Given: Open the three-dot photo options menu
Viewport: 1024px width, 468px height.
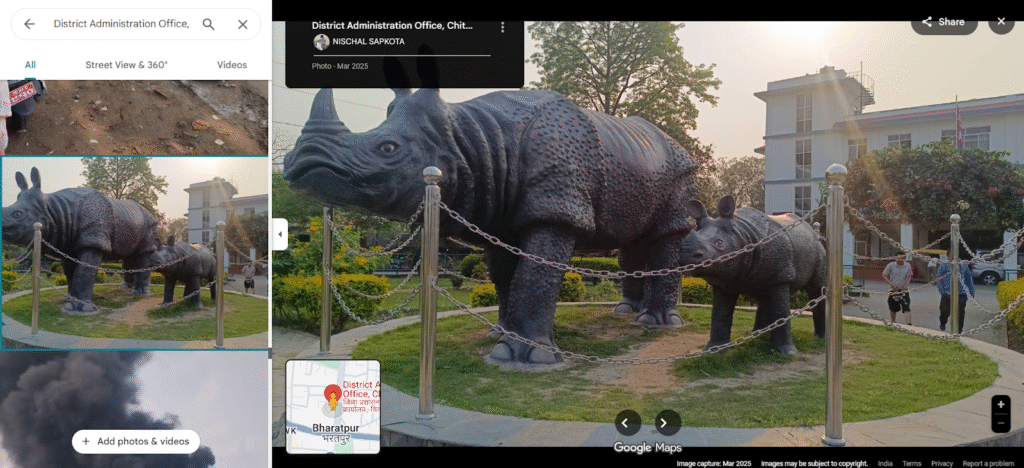Looking at the screenshot, I should click(x=502, y=27).
